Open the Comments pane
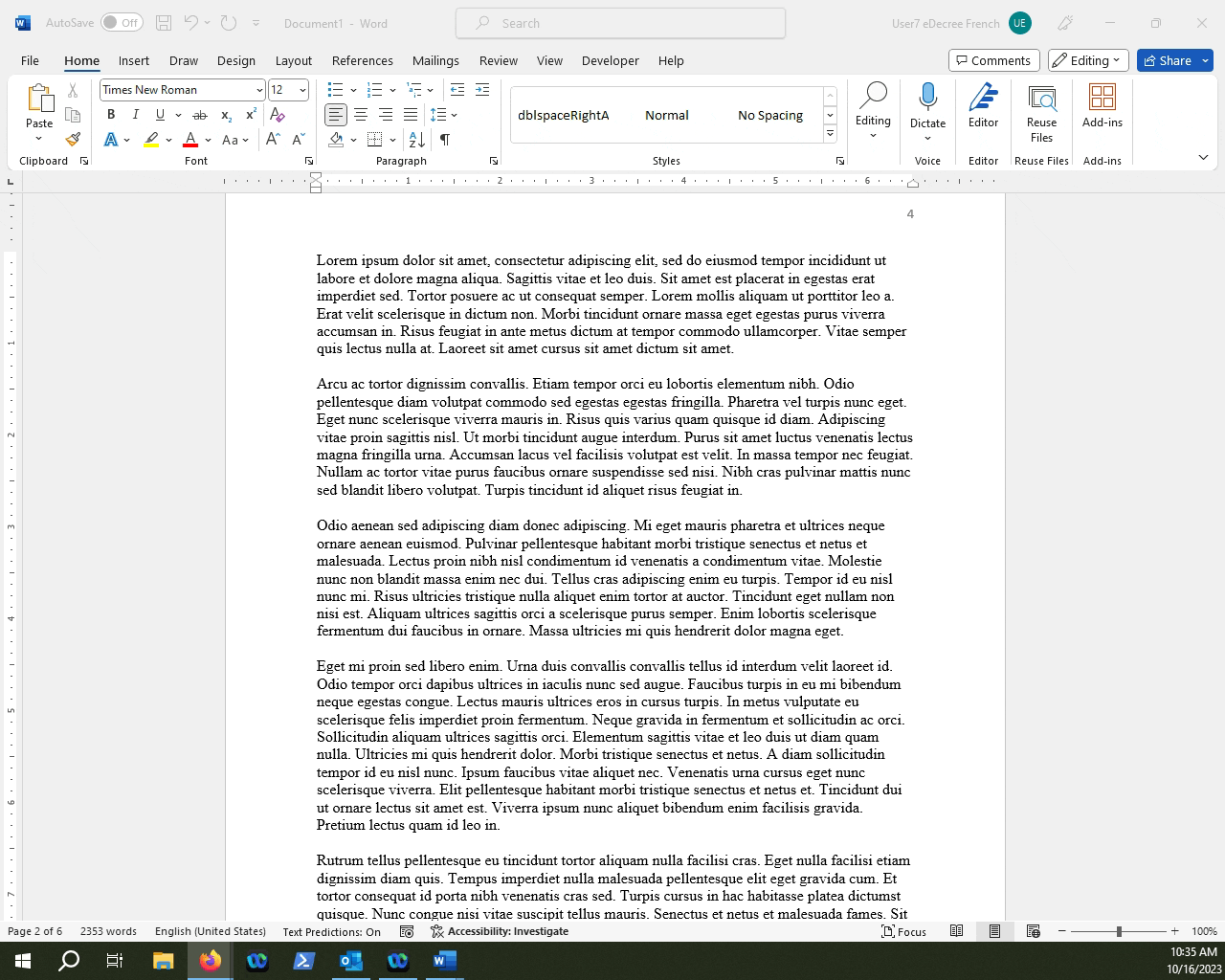The image size is (1225, 980). click(993, 60)
